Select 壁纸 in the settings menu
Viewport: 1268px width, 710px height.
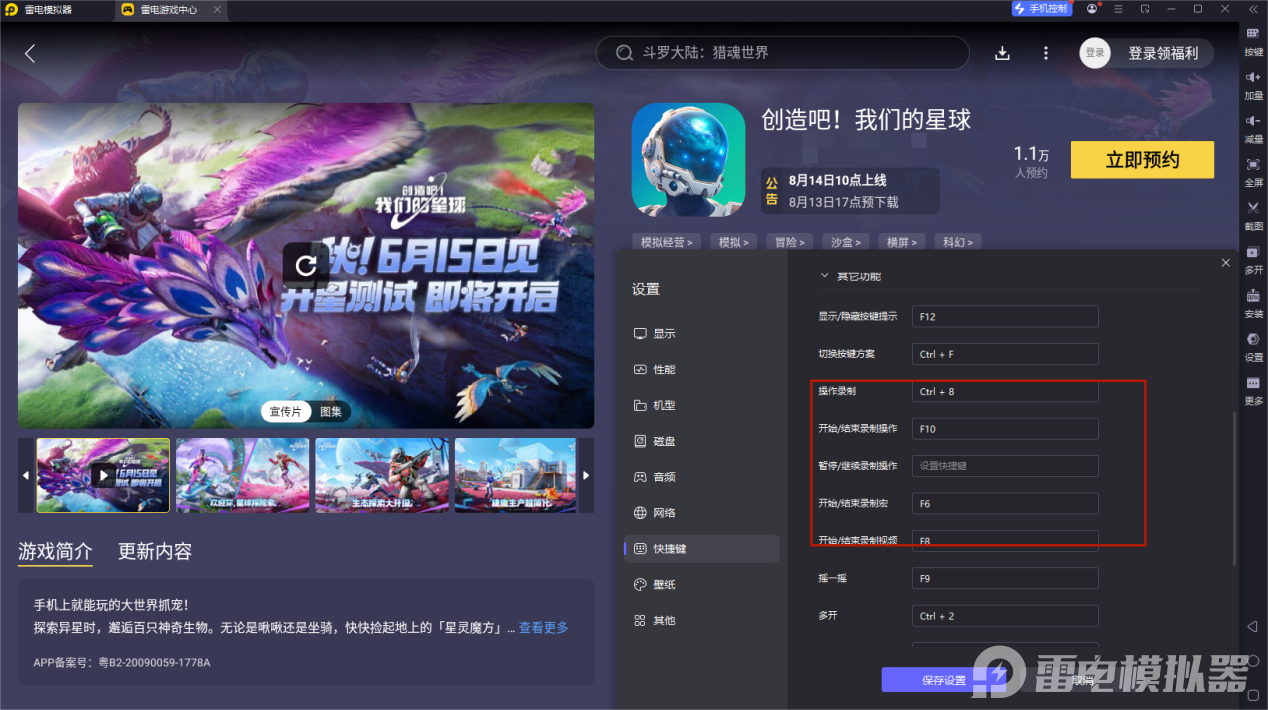click(x=664, y=584)
